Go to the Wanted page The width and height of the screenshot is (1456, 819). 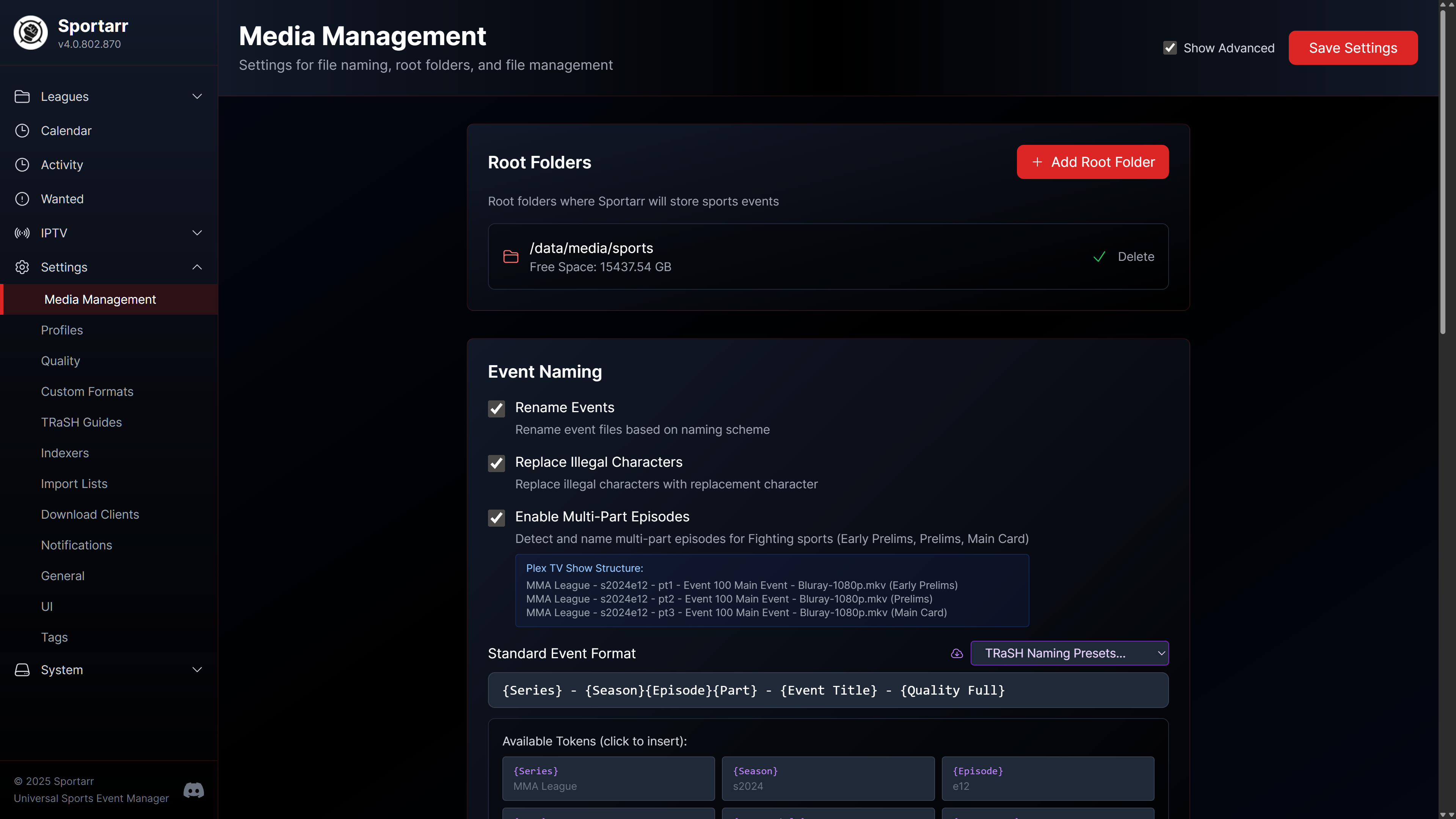pyautogui.click(x=109, y=199)
